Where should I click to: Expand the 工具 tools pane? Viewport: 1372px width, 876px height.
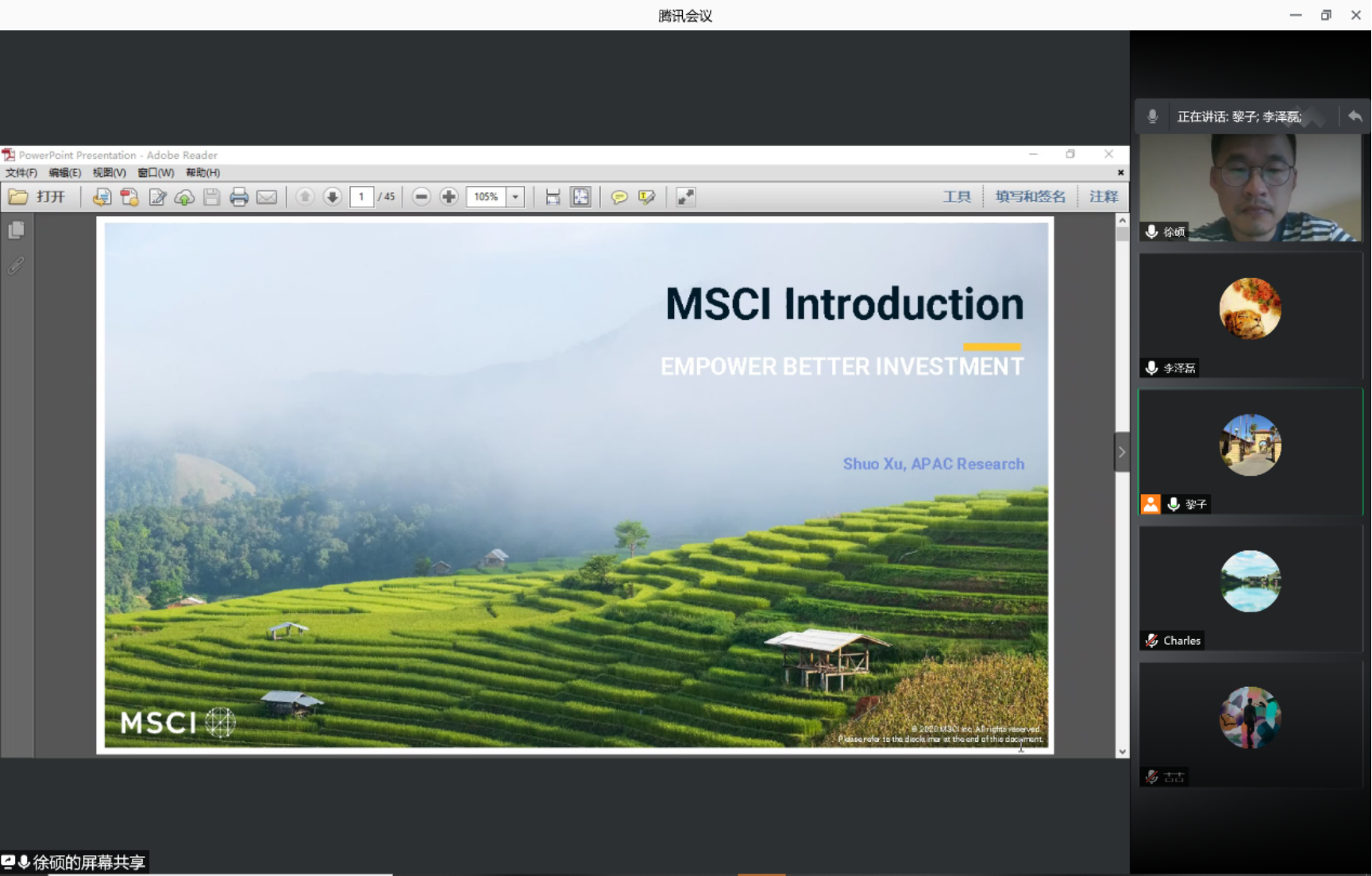click(956, 197)
